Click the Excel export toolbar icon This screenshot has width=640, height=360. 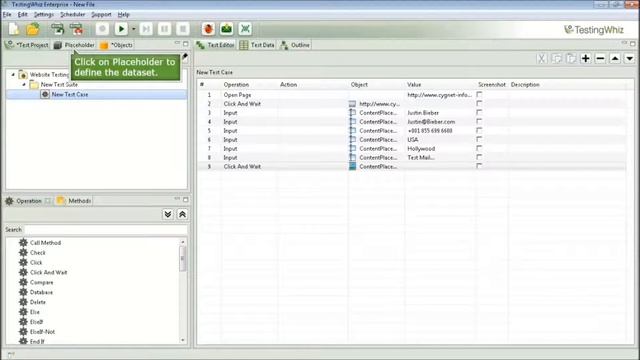(x=245, y=29)
